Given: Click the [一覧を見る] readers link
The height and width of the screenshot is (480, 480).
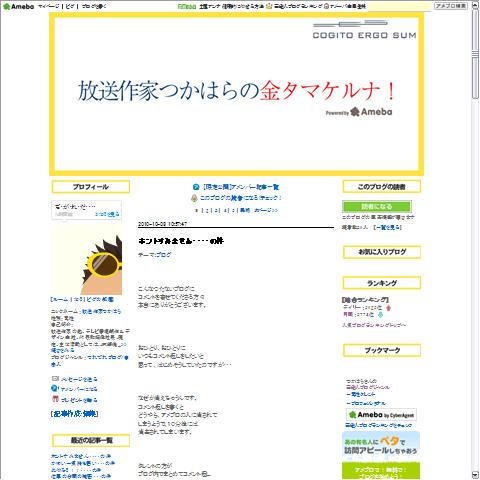Looking at the screenshot, I should coord(387,227).
